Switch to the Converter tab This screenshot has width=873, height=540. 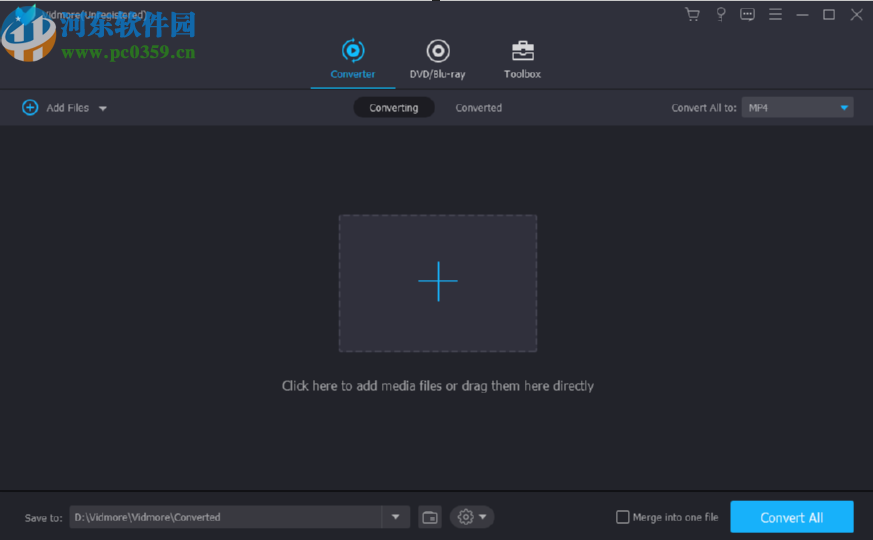tap(352, 59)
